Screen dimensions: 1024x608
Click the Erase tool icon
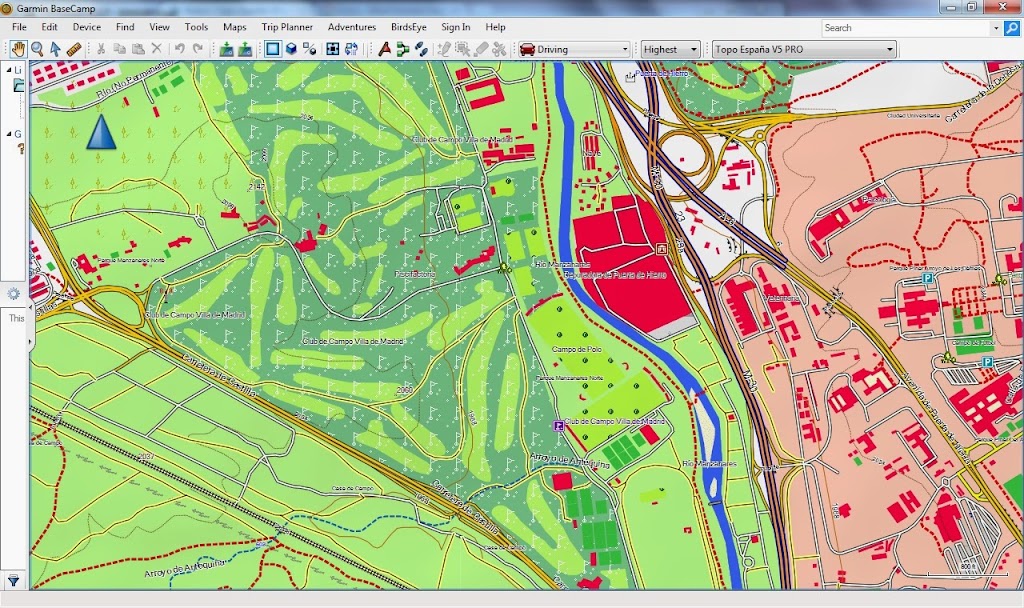(x=481, y=49)
